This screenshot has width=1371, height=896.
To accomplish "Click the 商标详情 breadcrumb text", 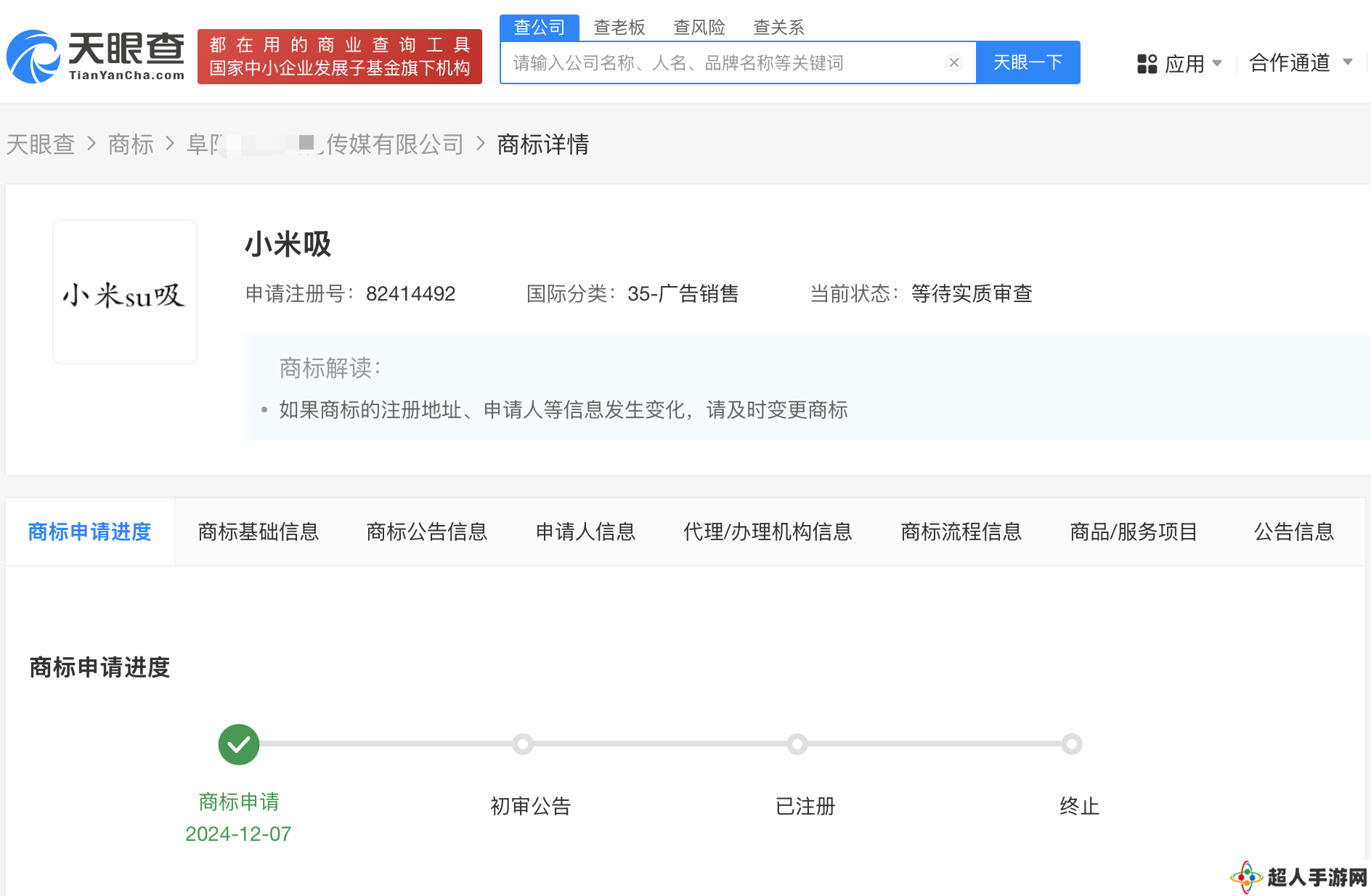I will 543,144.
